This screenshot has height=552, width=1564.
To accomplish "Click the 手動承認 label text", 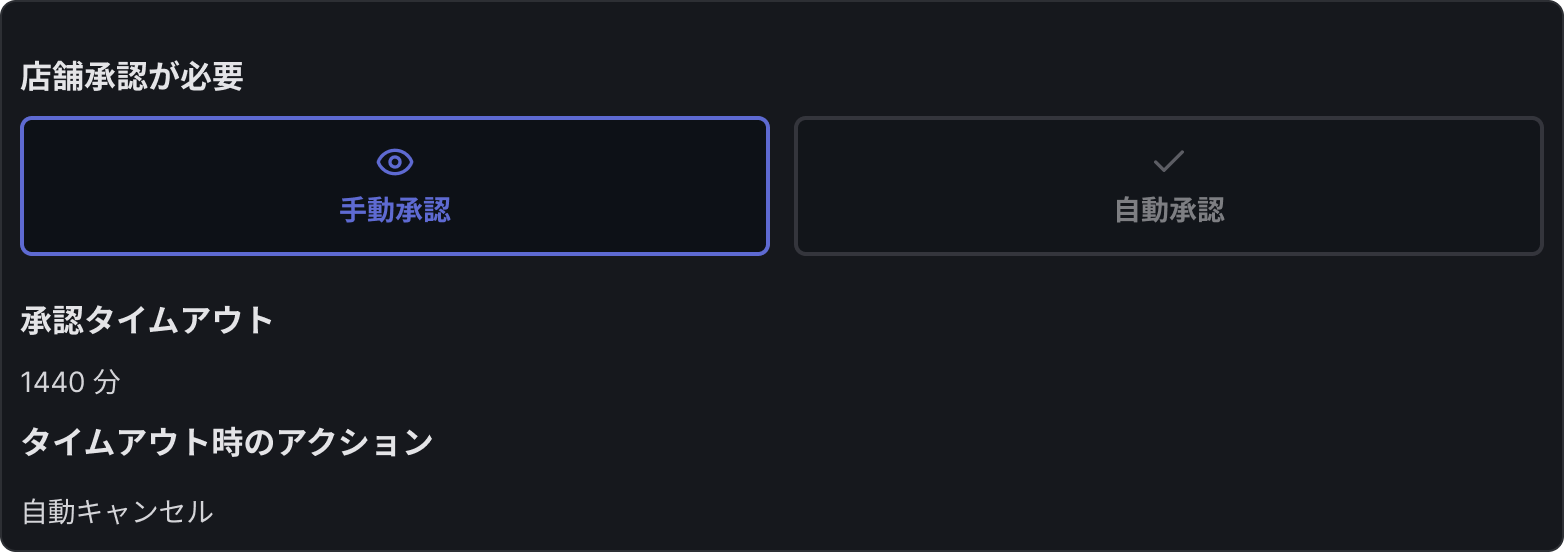I will tap(395, 210).
